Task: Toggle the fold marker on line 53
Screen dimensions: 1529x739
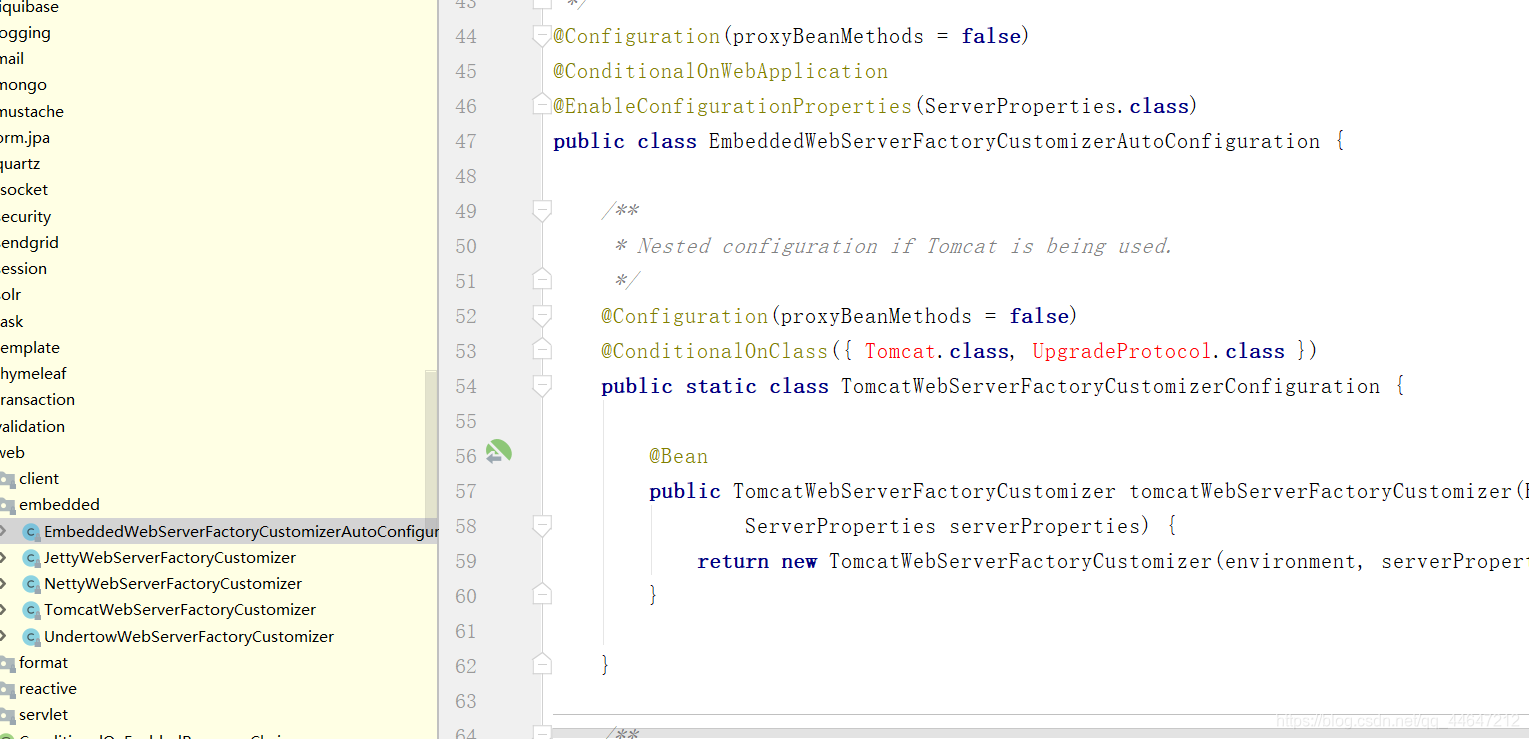Action: pos(542,349)
